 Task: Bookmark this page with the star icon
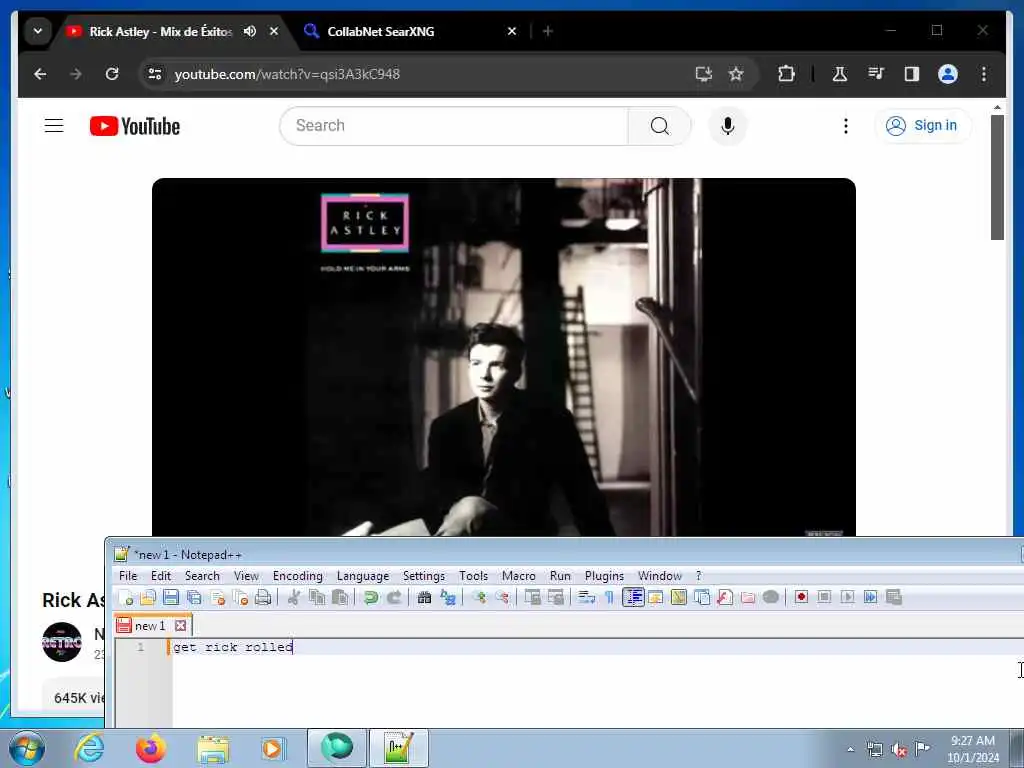[x=736, y=74]
